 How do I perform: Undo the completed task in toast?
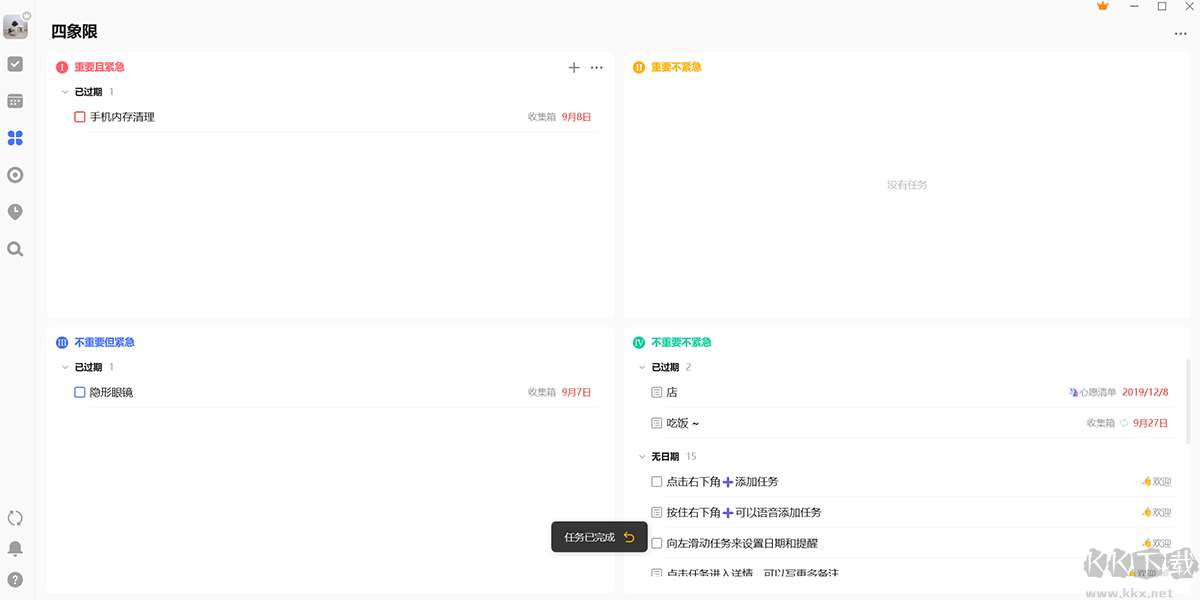[x=629, y=537]
